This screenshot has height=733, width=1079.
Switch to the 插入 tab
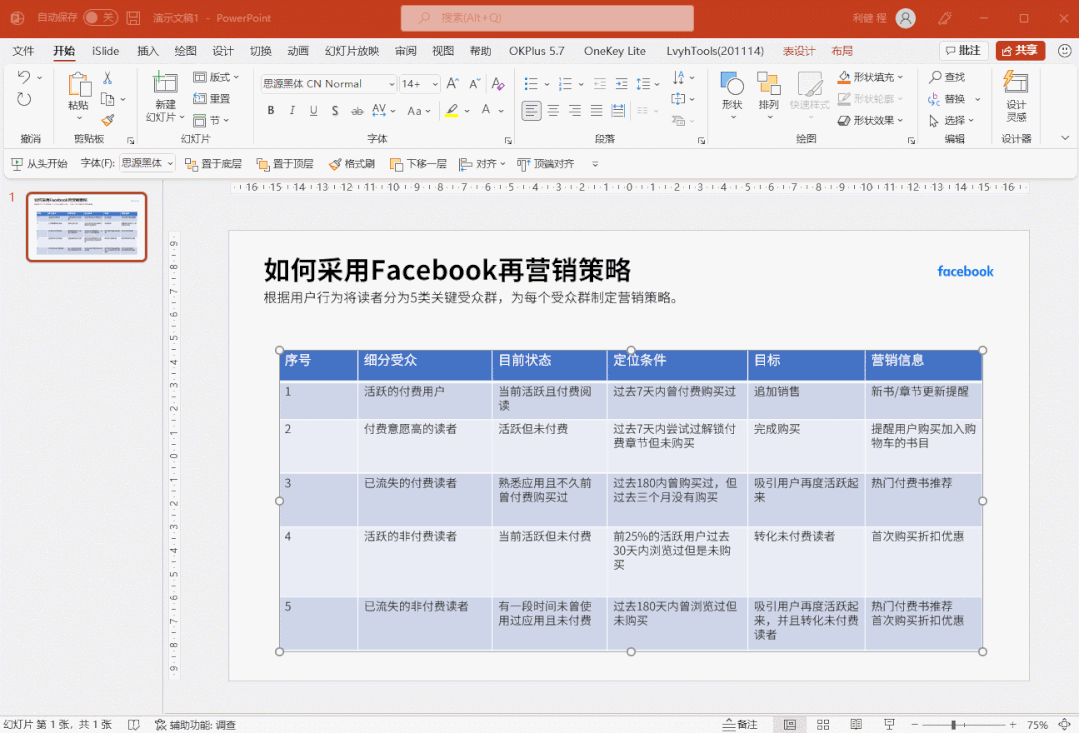click(147, 51)
